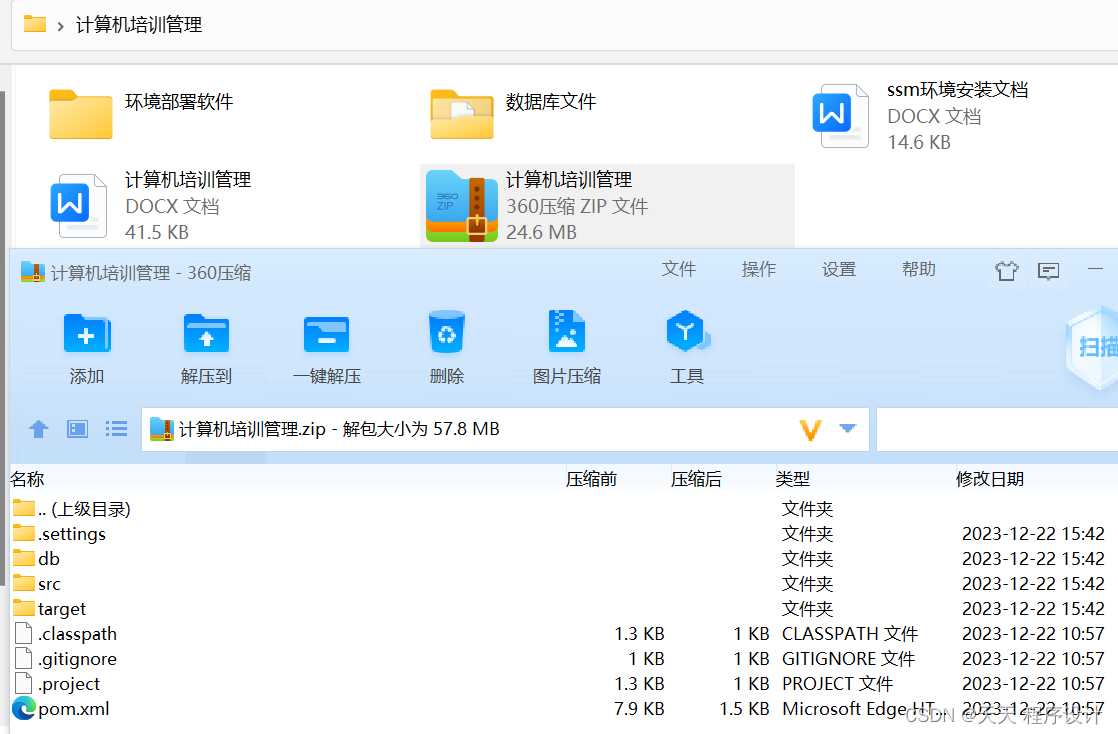Select the 计算机培训管理 DOCX document
Screen dimensions: 1118x734
150,205
